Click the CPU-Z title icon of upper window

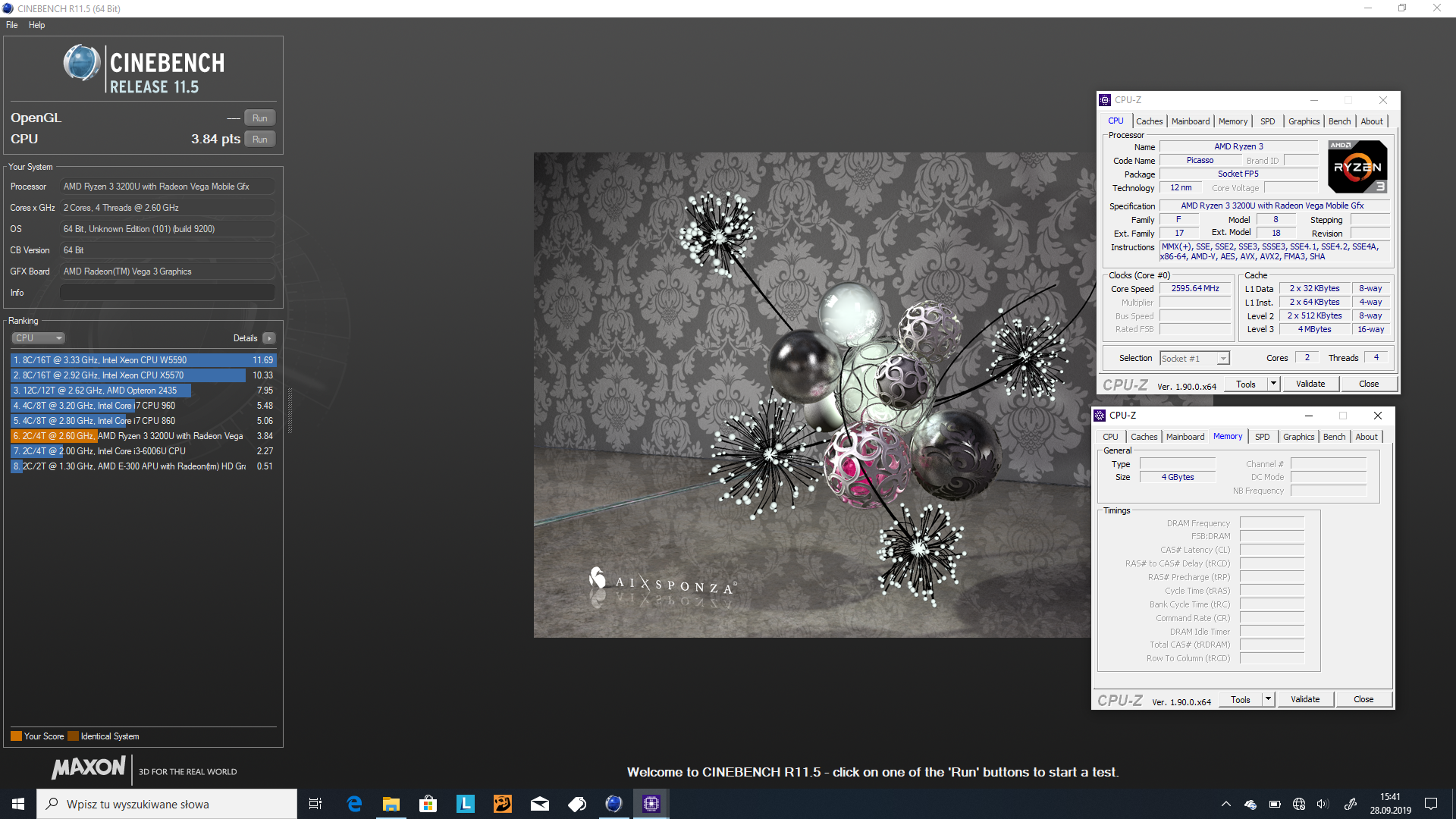(x=1105, y=100)
